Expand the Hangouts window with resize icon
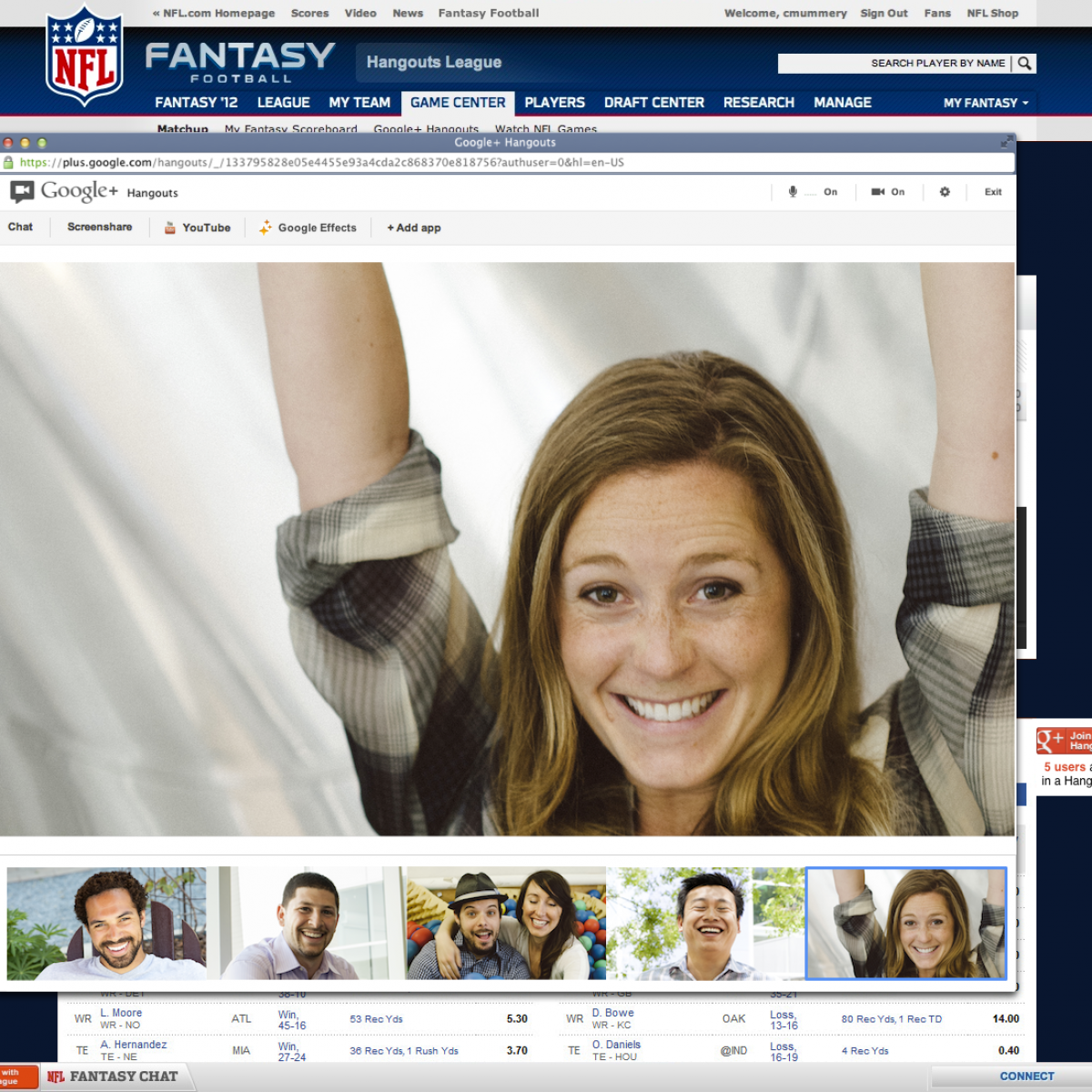The height and width of the screenshot is (1092, 1092). tap(1006, 143)
